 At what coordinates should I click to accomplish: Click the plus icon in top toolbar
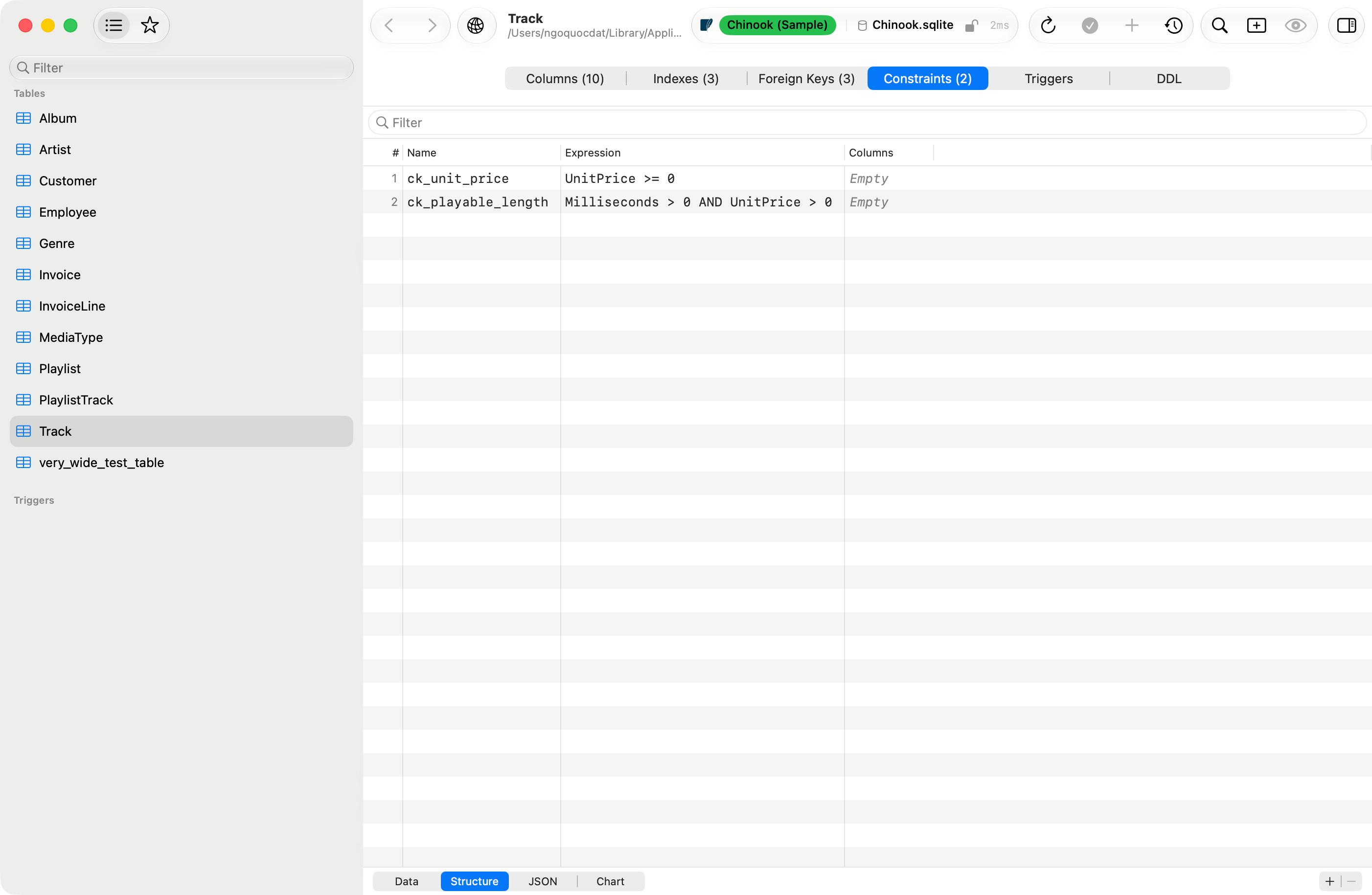click(1132, 25)
